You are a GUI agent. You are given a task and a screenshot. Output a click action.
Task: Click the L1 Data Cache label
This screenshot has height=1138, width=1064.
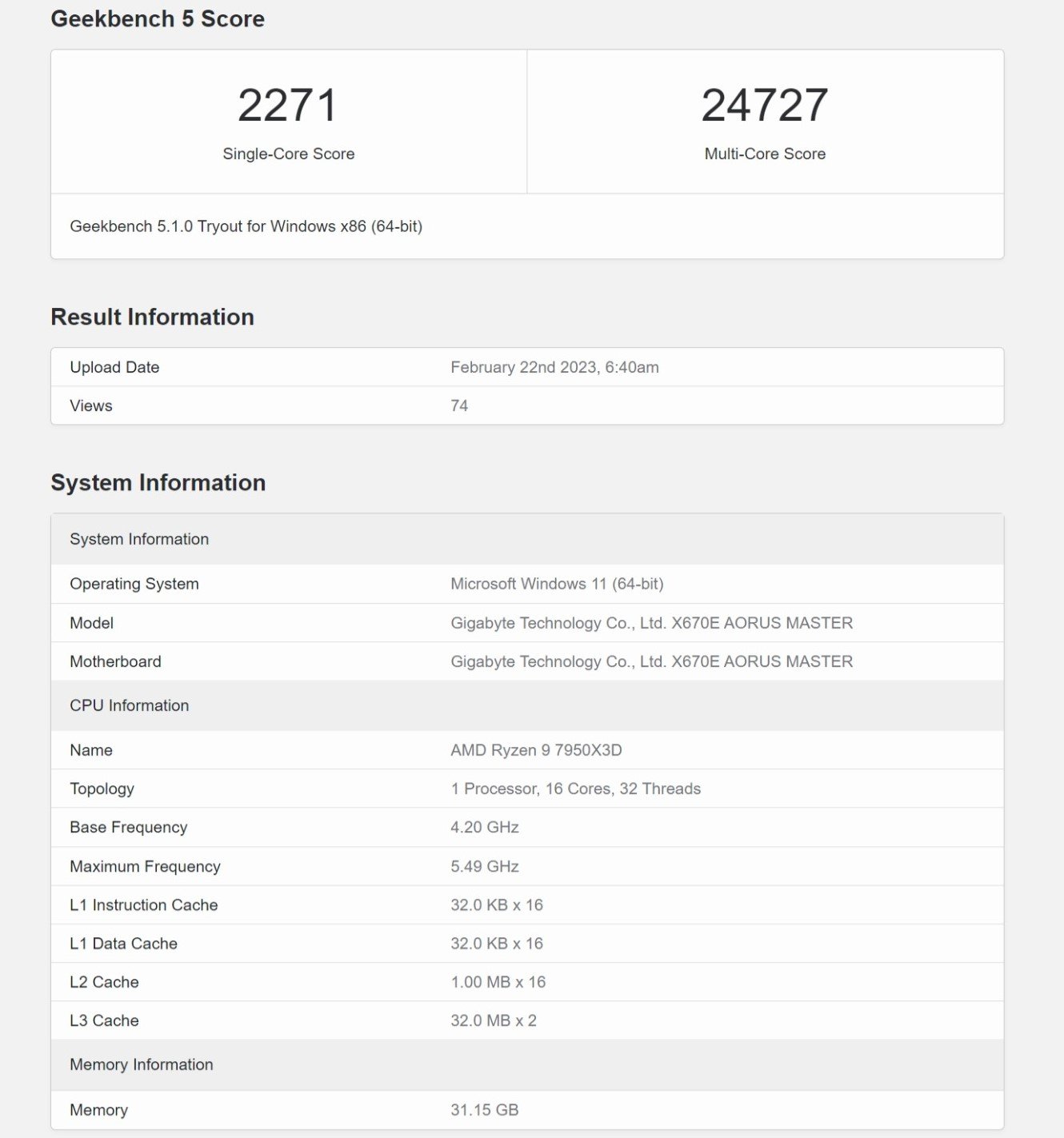[123, 943]
